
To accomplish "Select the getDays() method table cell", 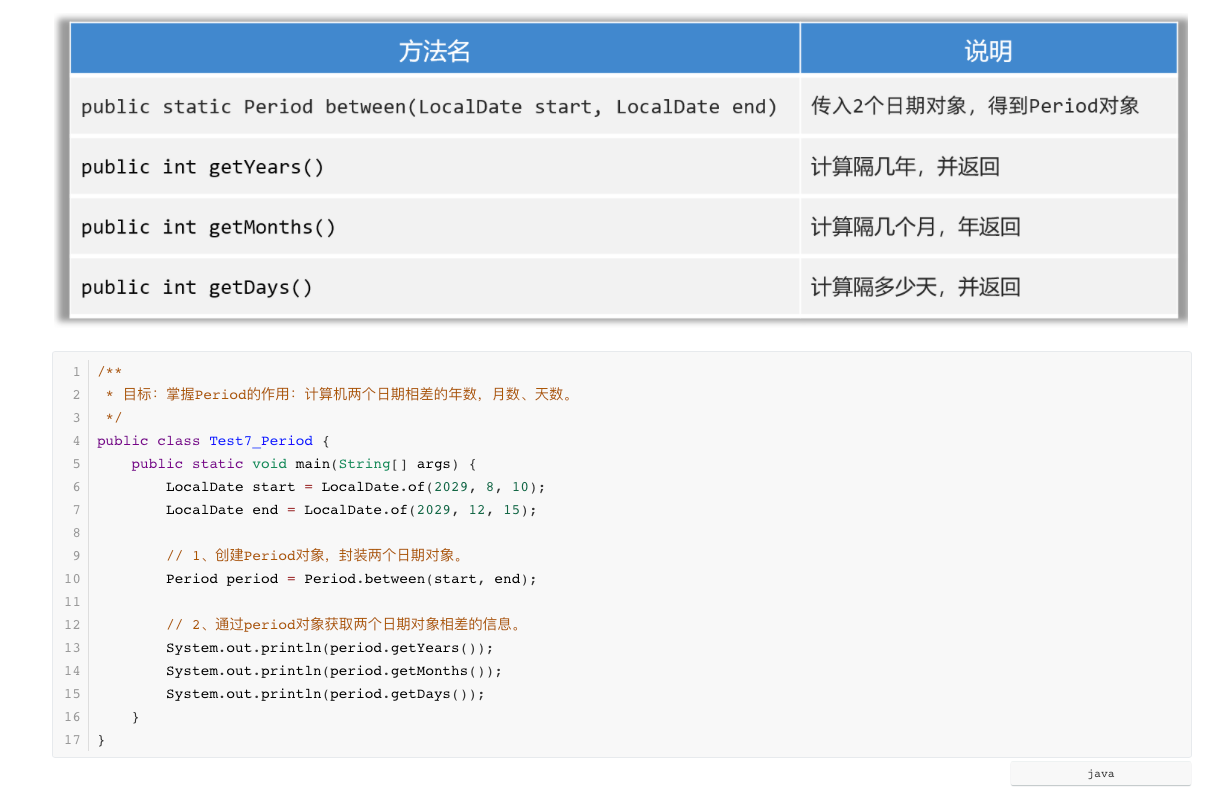I will [197, 288].
